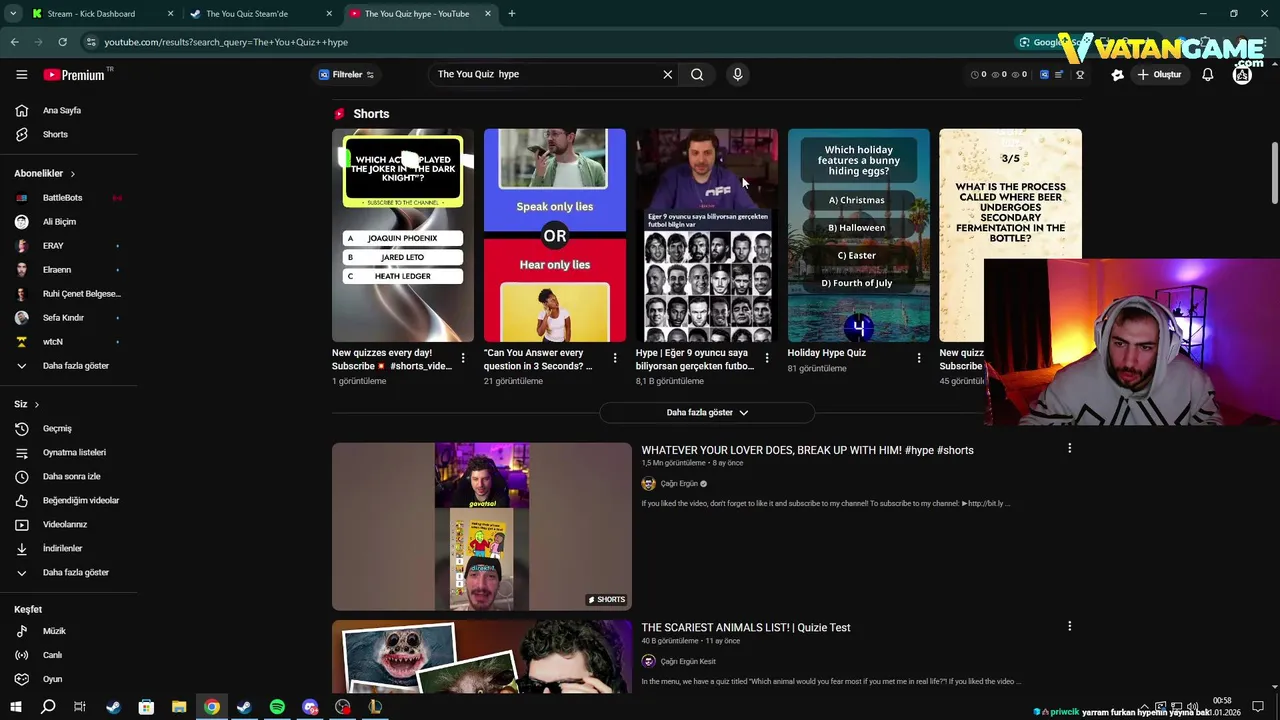Open League of Legends taskbar icon
1280x720 pixels.
click(375, 707)
